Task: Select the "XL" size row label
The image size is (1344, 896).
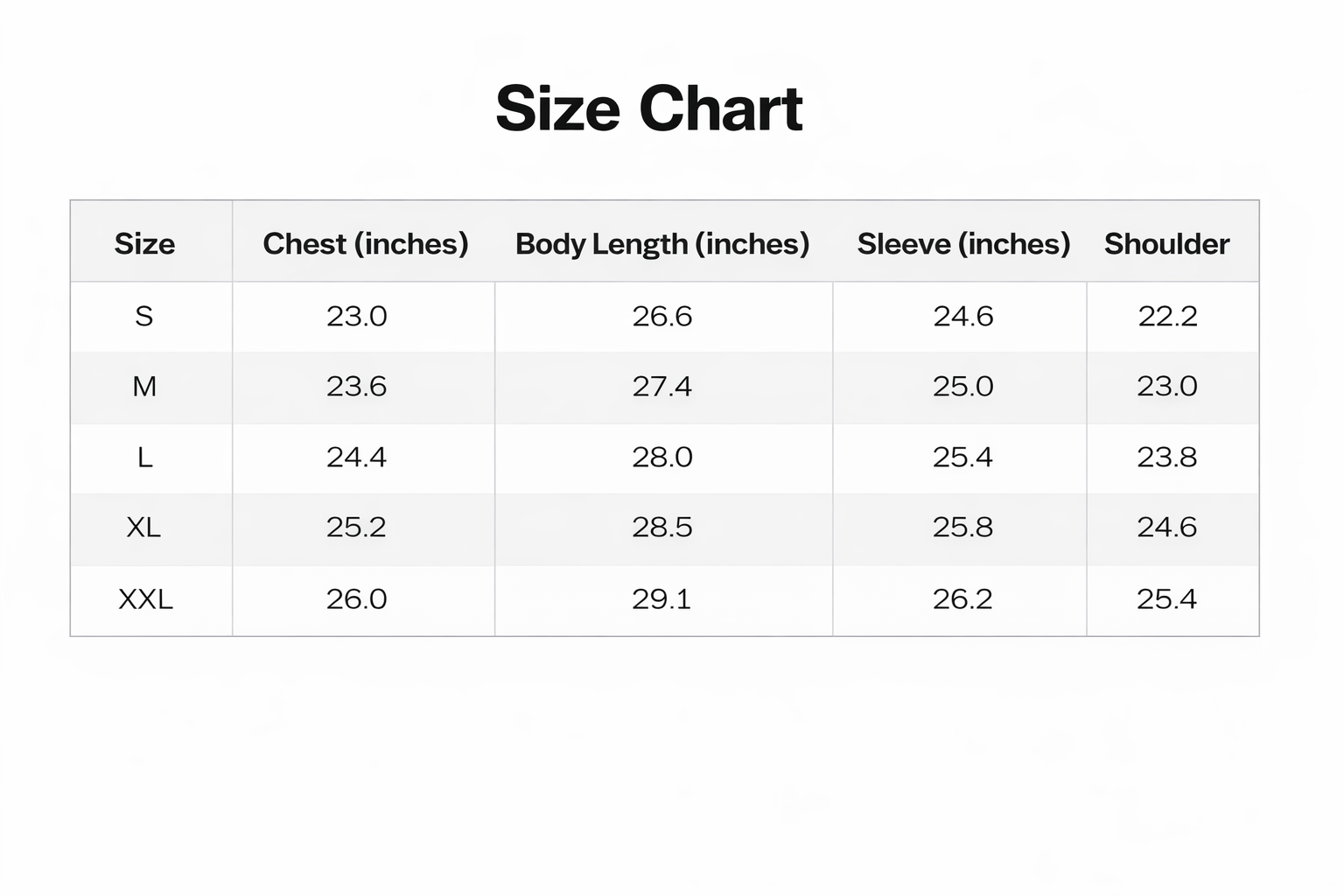Action: coord(143,527)
